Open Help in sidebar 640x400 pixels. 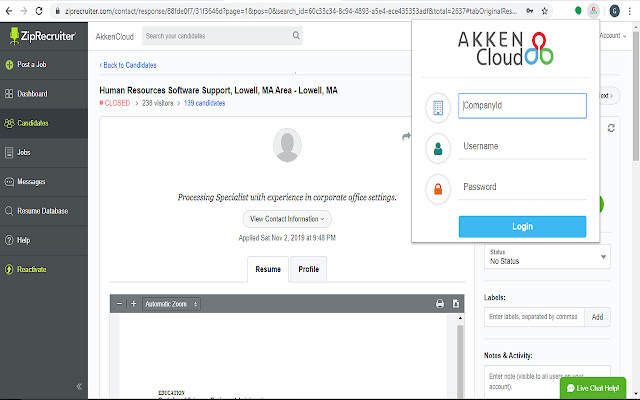(44, 240)
